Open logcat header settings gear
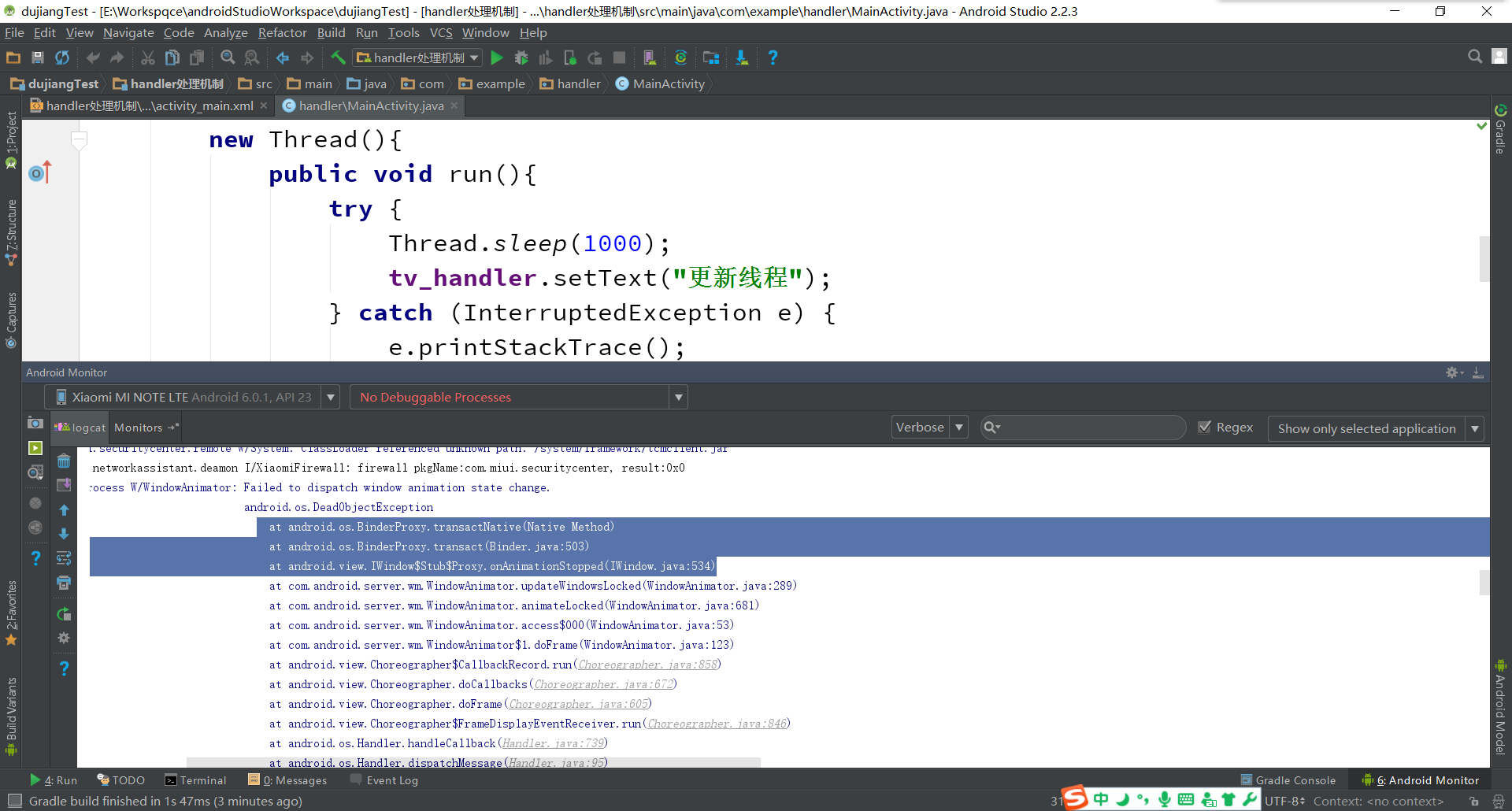1512x811 pixels. [x=64, y=638]
